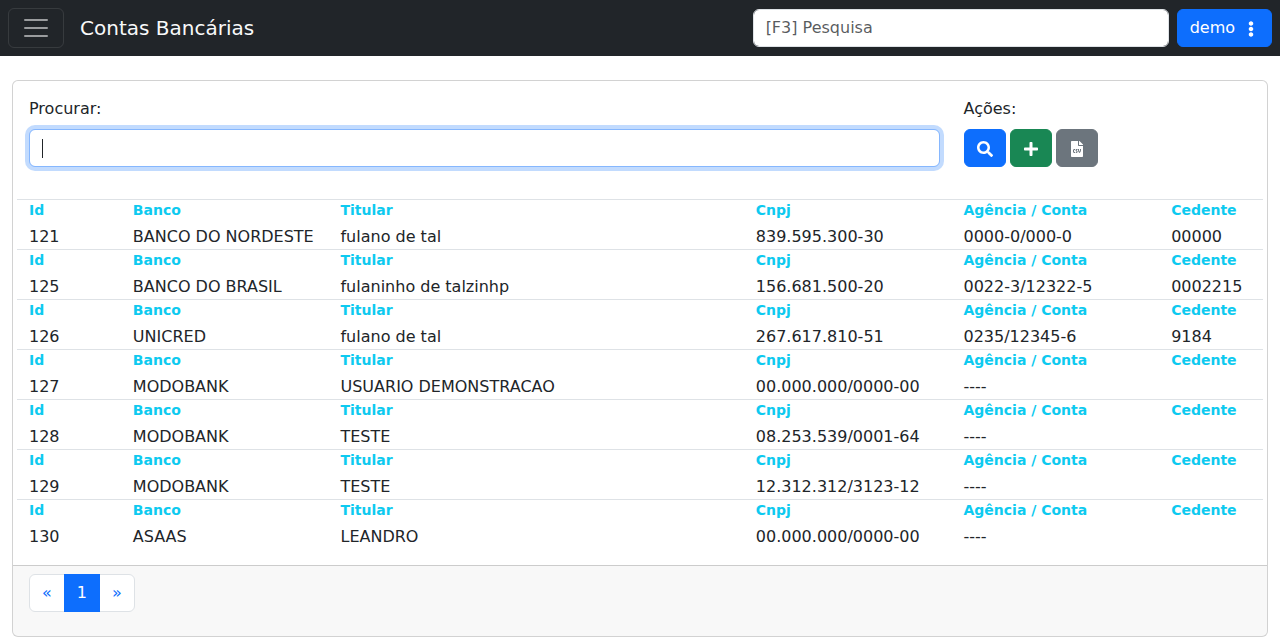This screenshot has width=1280, height=637.
Task: Click the Contas Bancárias title
Action: tap(167, 28)
